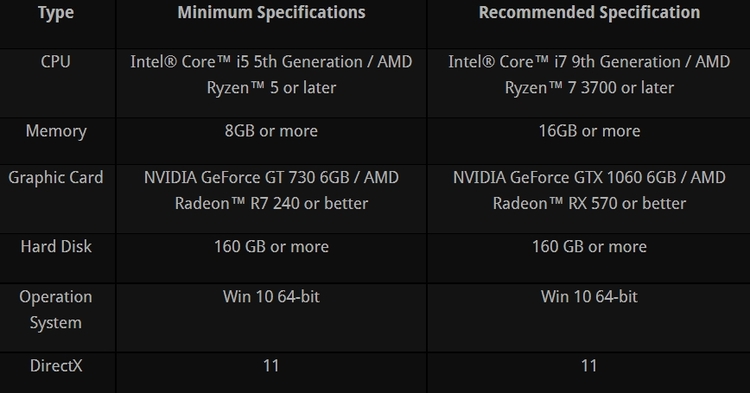Image resolution: width=750 pixels, height=393 pixels.
Task: Select the Recommended Specification header
Action: [x=589, y=12]
